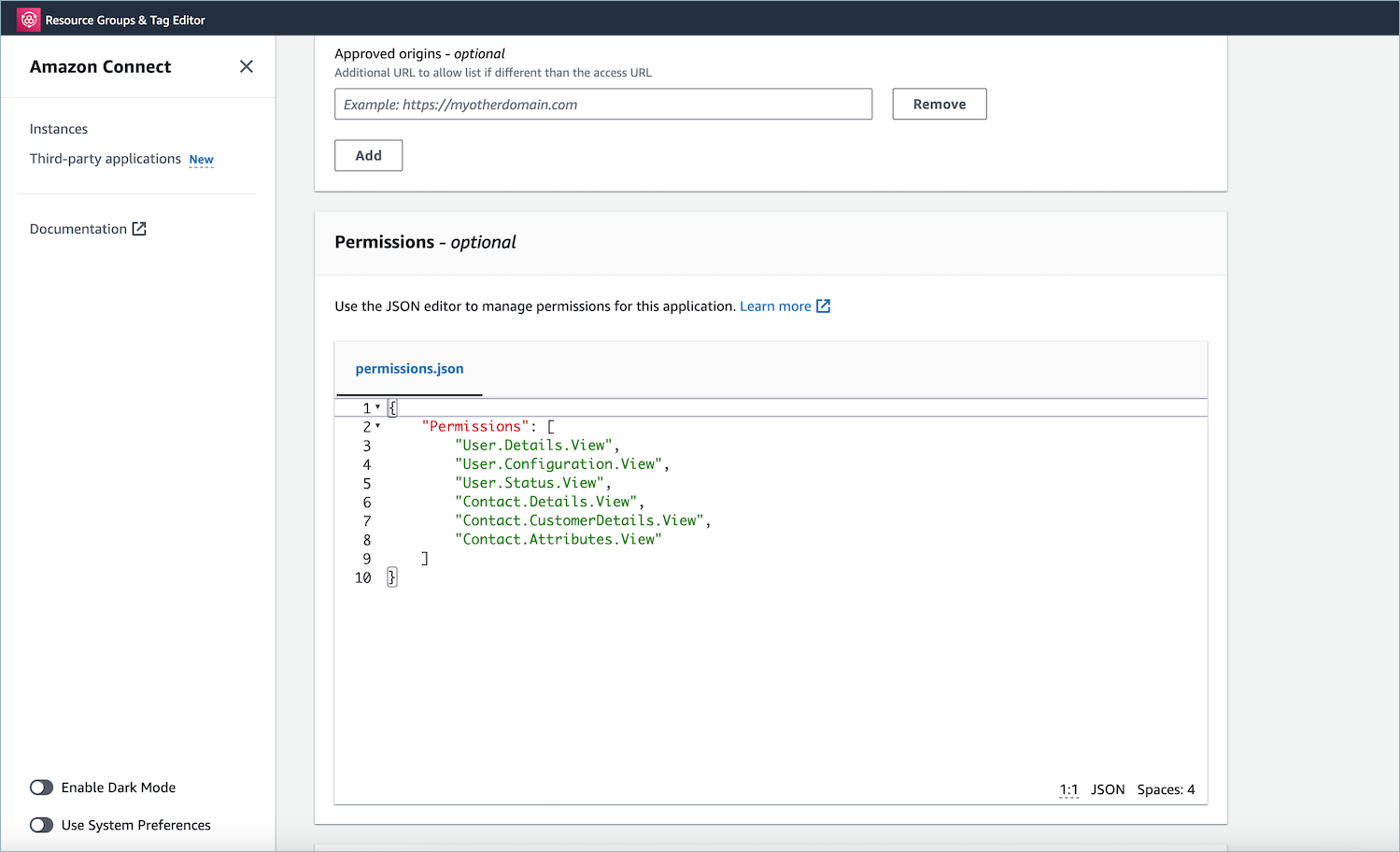Click the "Contact.Attributes.View" entry
The height and width of the screenshot is (852, 1400).
click(559, 539)
